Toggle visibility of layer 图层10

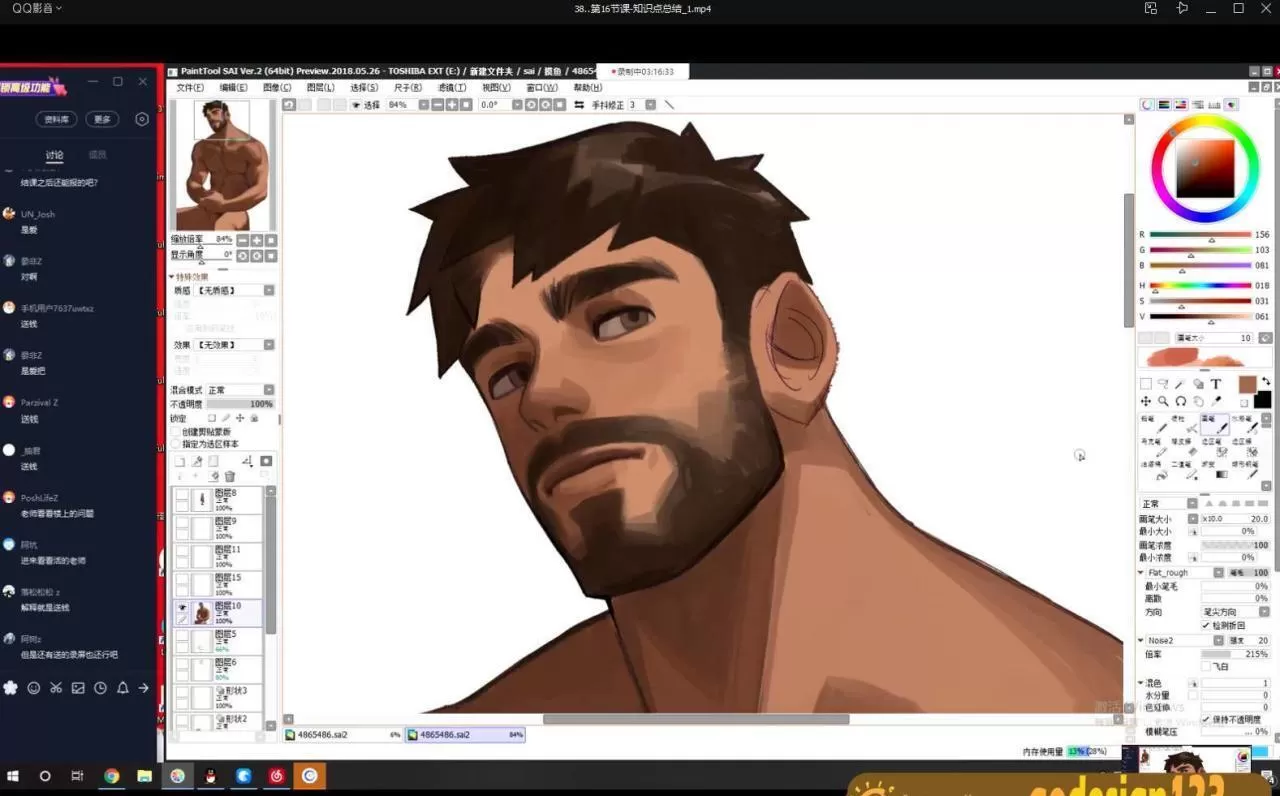182,607
